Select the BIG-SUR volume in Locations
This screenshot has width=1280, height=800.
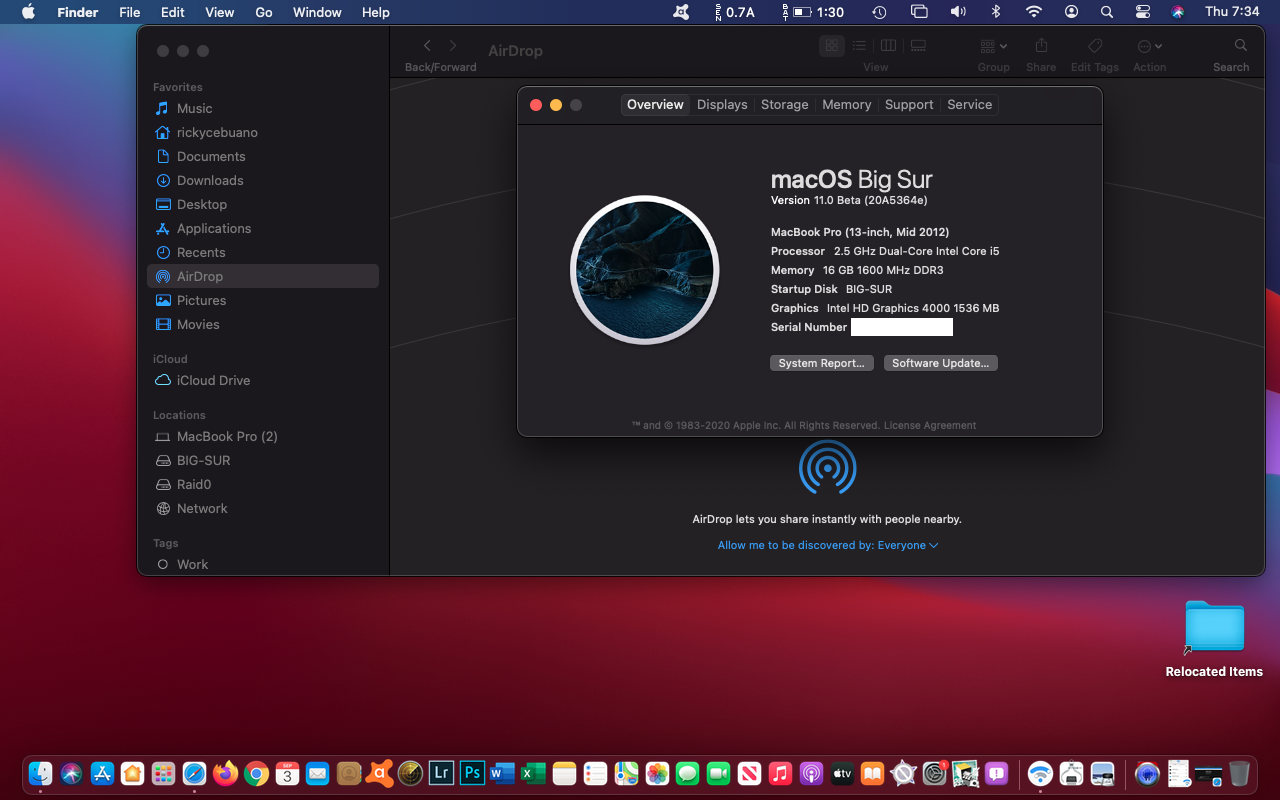[x=263, y=460]
